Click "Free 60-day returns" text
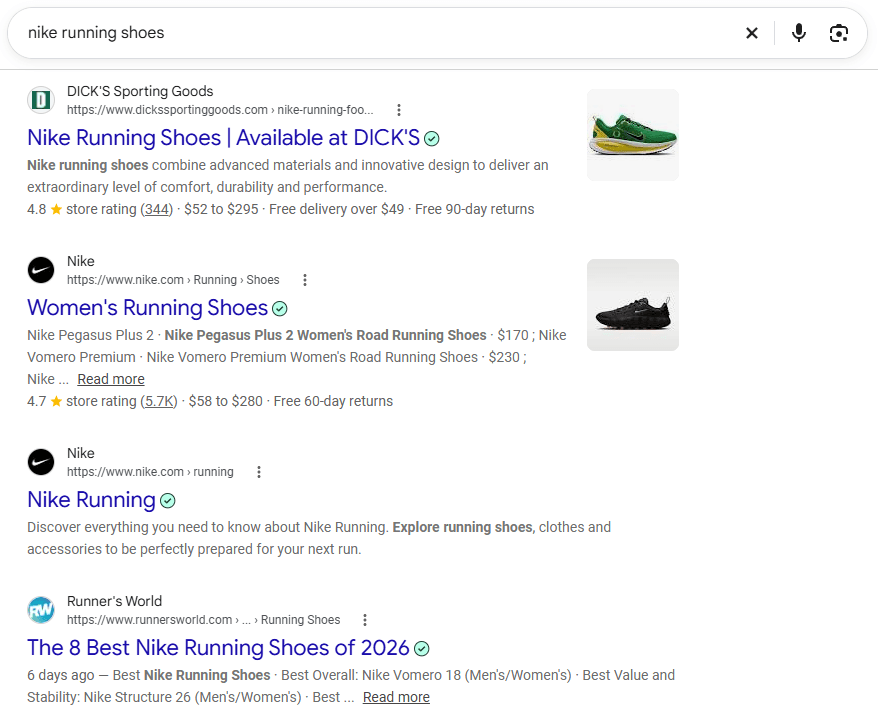Viewport: 878px width, 719px height. [333, 401]
